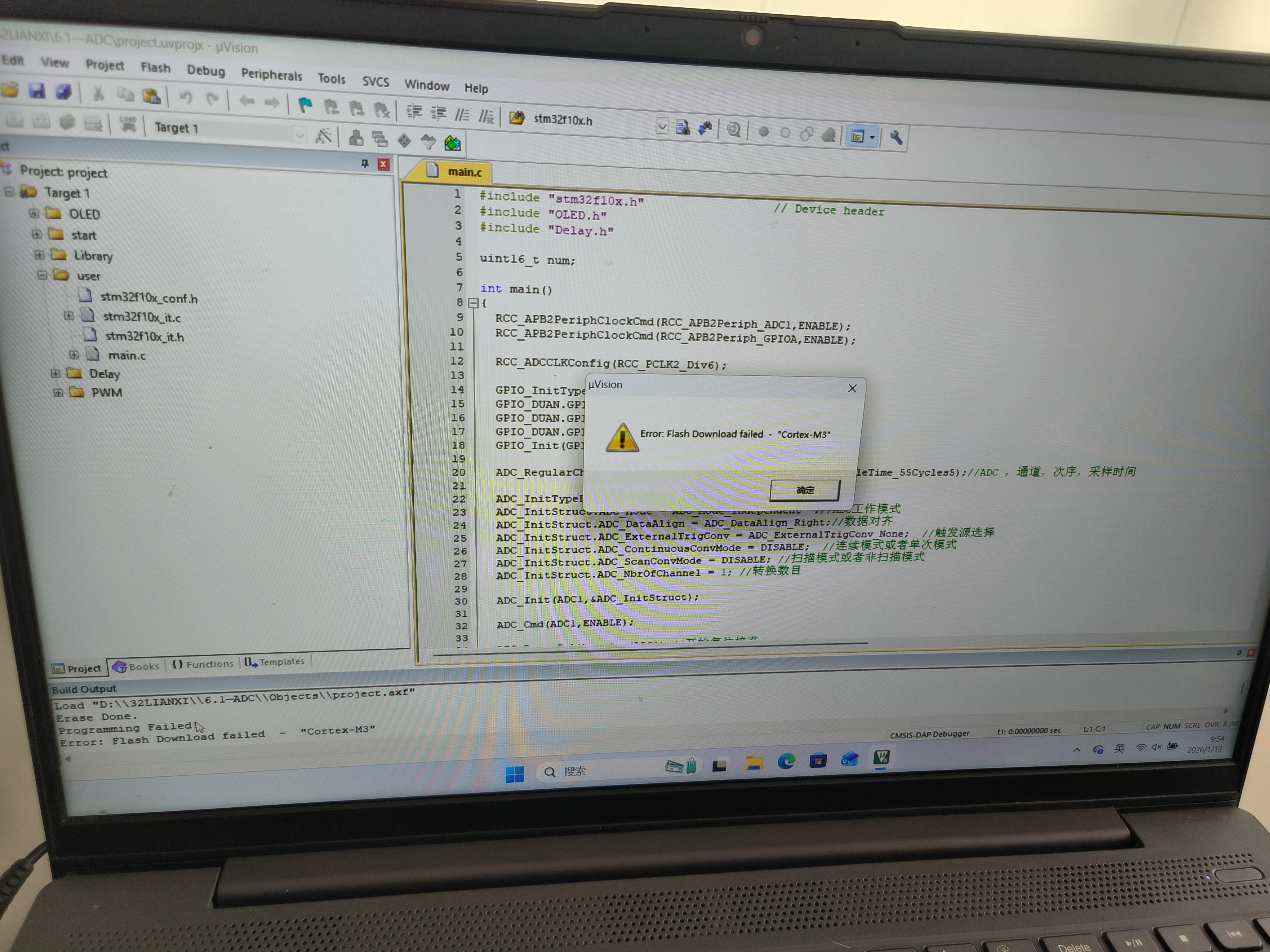Click the 确定 button in error dialog
1270x952 pixels.
coord(804,490)
